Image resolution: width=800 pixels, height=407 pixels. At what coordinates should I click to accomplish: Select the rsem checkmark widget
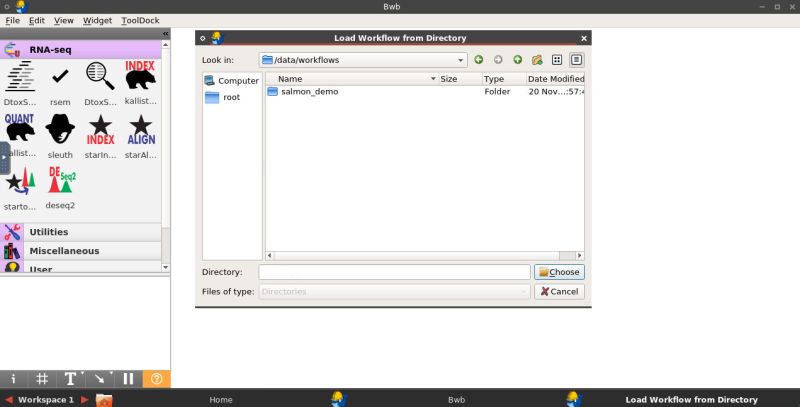click(x=60, y=77)
